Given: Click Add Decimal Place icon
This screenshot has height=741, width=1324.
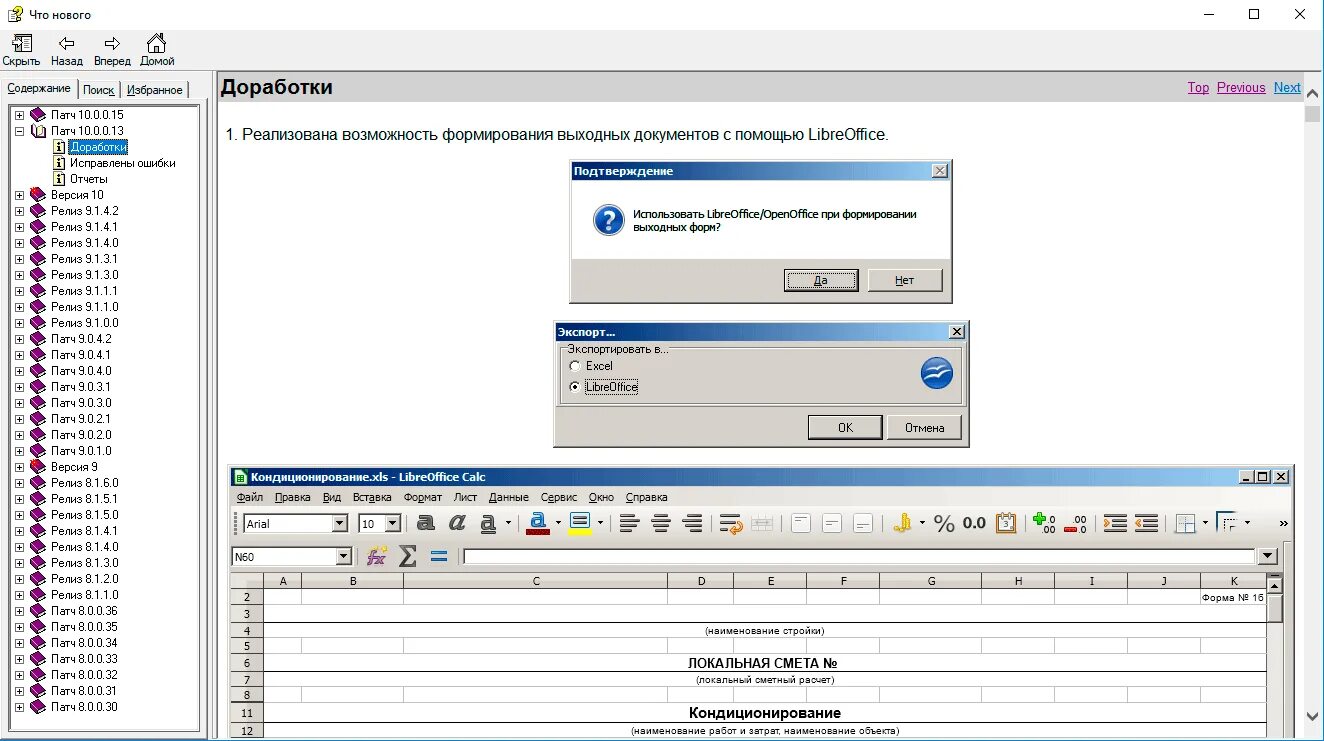Looking at the screenshot, I should coord(1044,523).
